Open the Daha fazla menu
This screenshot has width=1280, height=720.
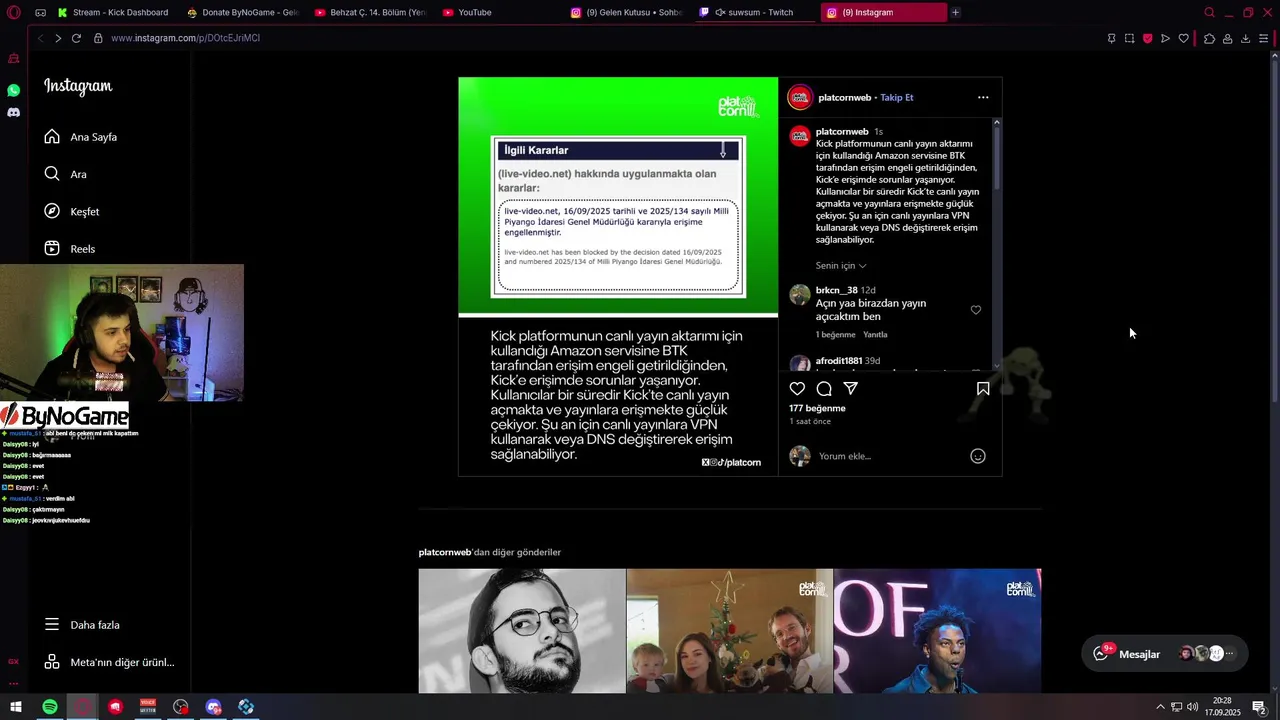82,624
